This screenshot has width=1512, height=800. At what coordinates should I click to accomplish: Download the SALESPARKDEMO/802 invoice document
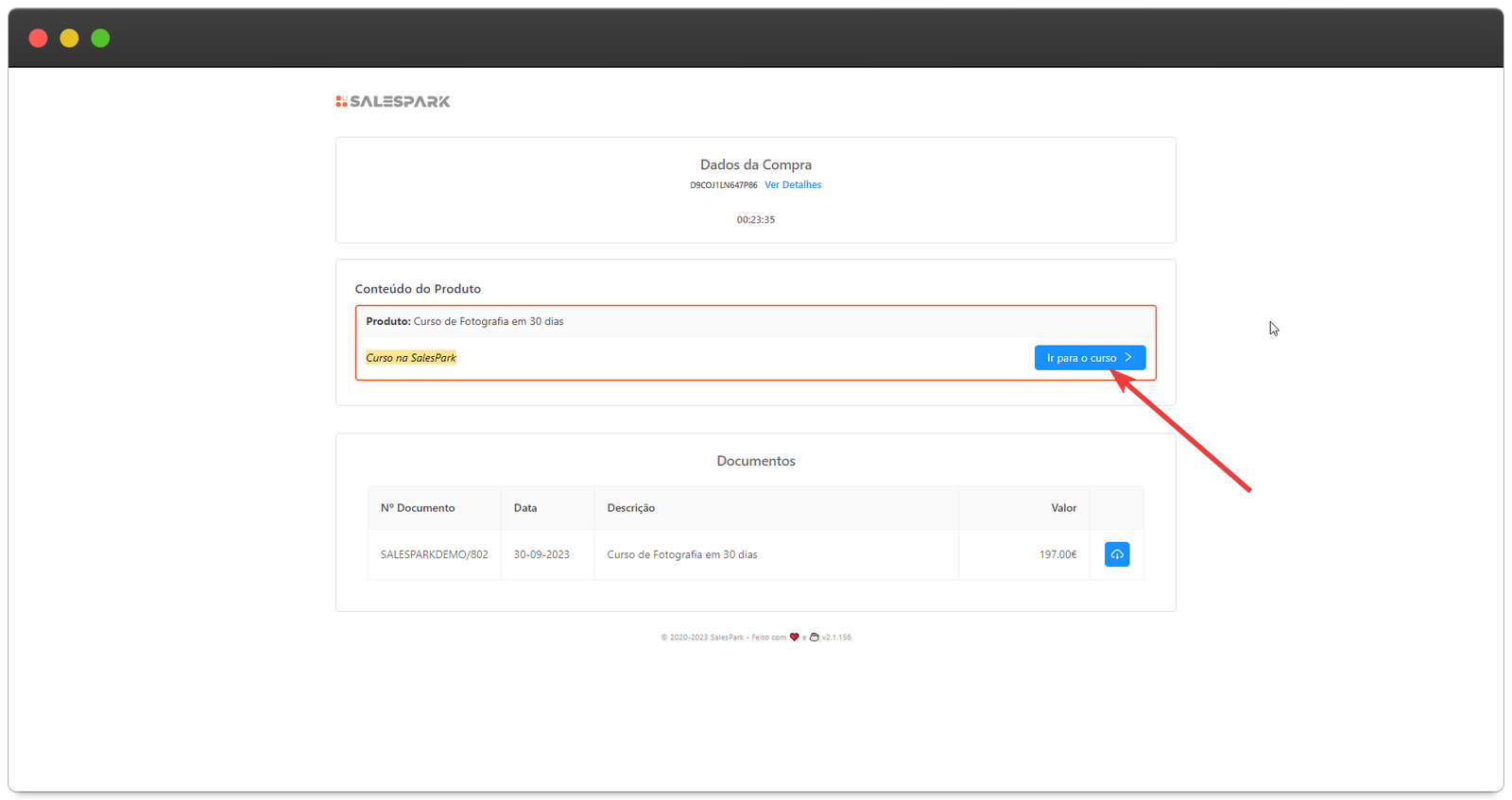[x=1116, y=554]
